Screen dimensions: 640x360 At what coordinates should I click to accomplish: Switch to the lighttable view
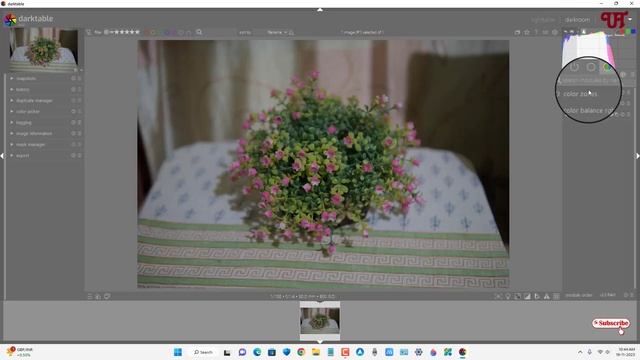[543, 20]
